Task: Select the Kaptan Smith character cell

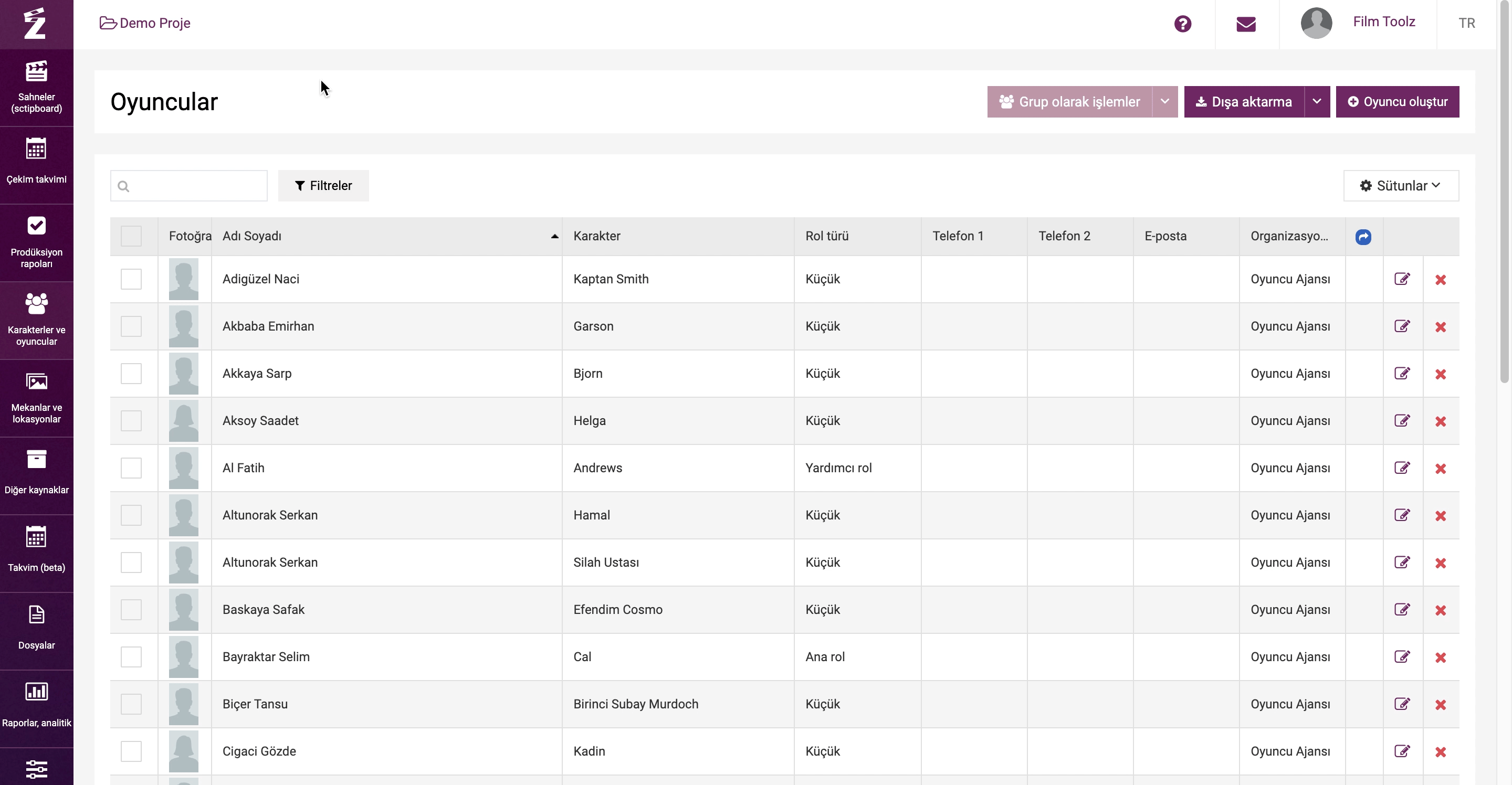Action: pyautogui.click(x=678, y=279)
